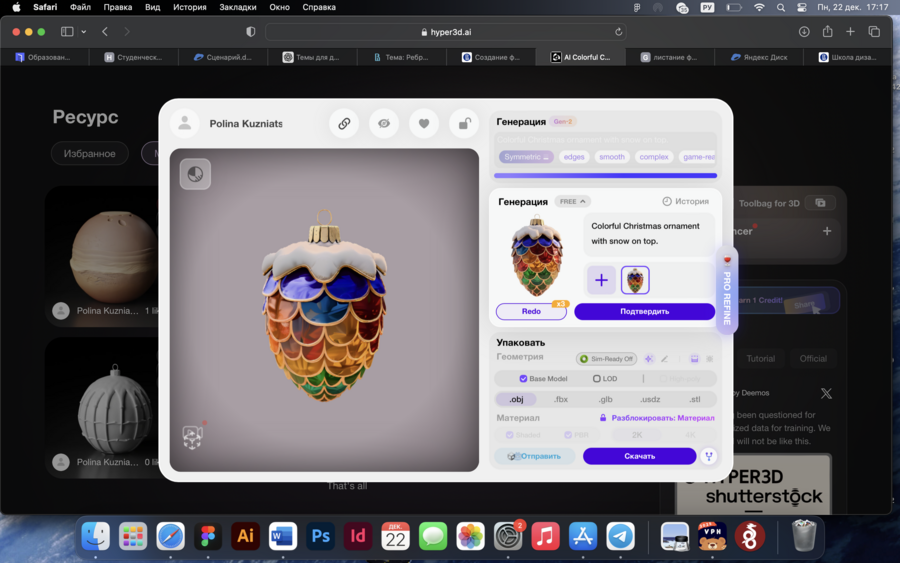Image resolution: width=900 pixels, height=563 pixels.
Task: Add a new image with the plus button
Action: (x=601, y=280)
